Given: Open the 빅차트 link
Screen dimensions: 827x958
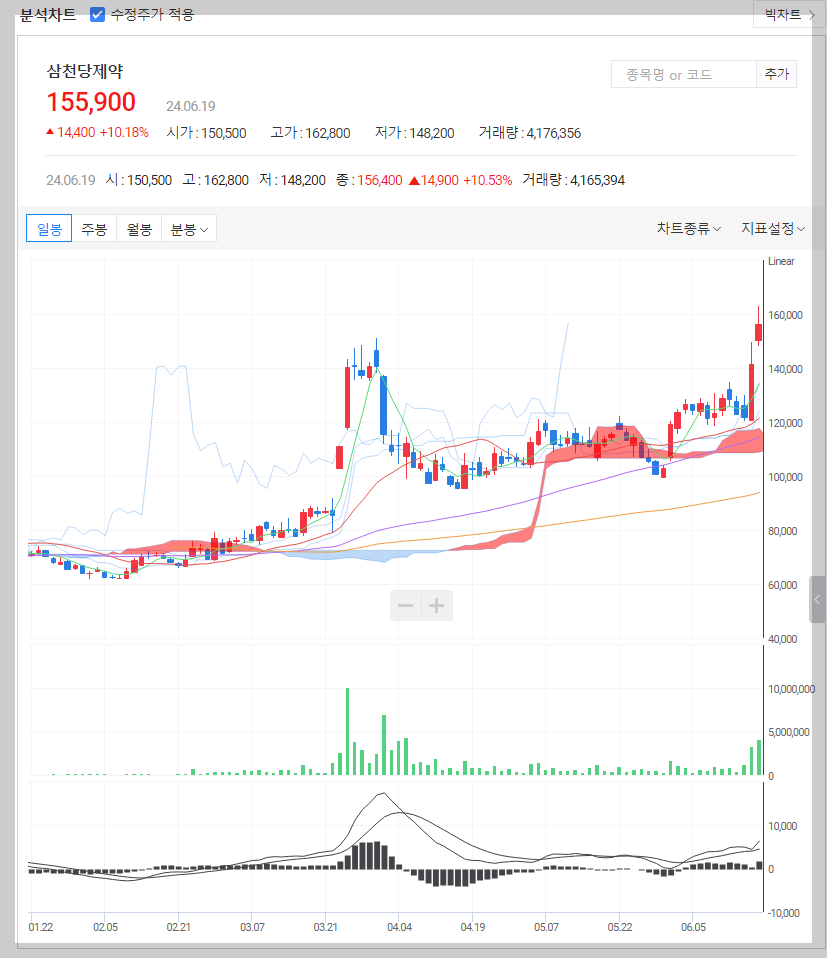Looking at the screenshot, I should coord(790,14).
